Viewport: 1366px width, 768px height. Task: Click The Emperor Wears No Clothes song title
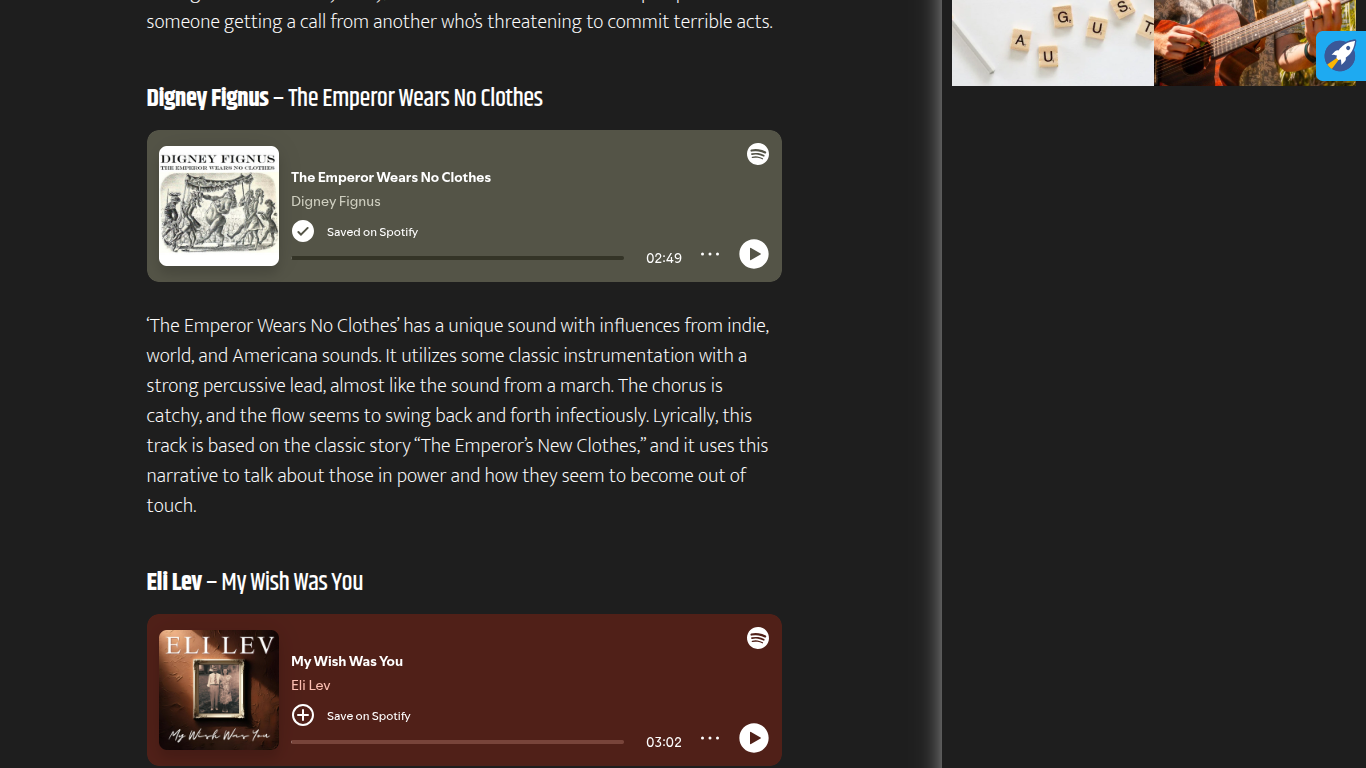coord(391,177)
